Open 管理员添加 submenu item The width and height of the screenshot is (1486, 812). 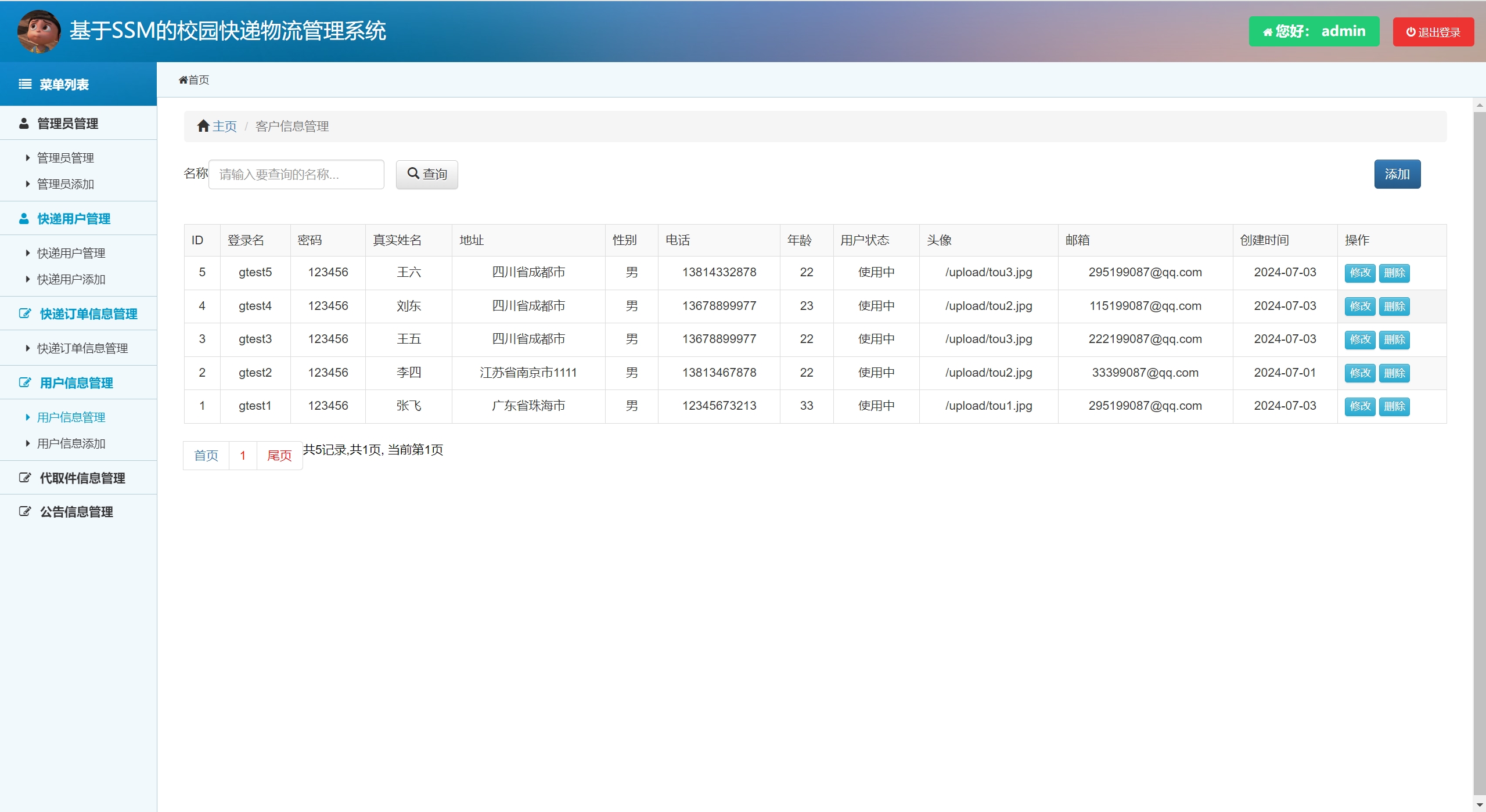point(65,184)
